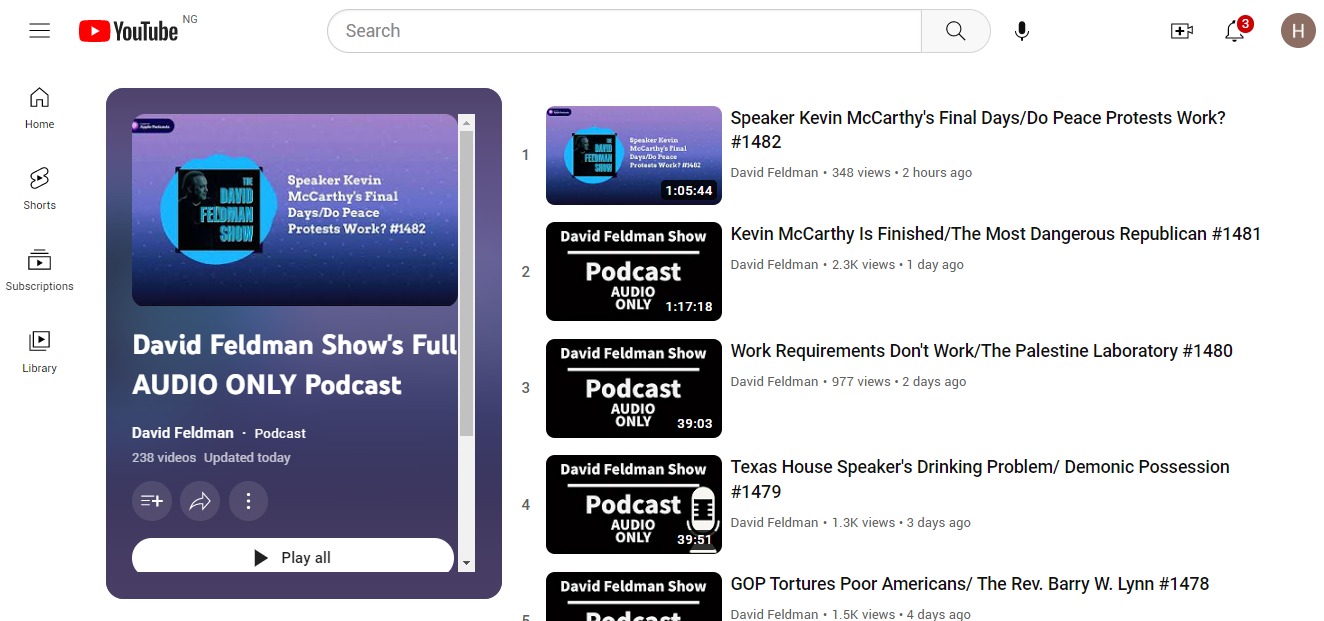This screenshot has width=1324, height=621.
Task: Open episode #1480 thumbnail
Action: click(x=634, y=388)
